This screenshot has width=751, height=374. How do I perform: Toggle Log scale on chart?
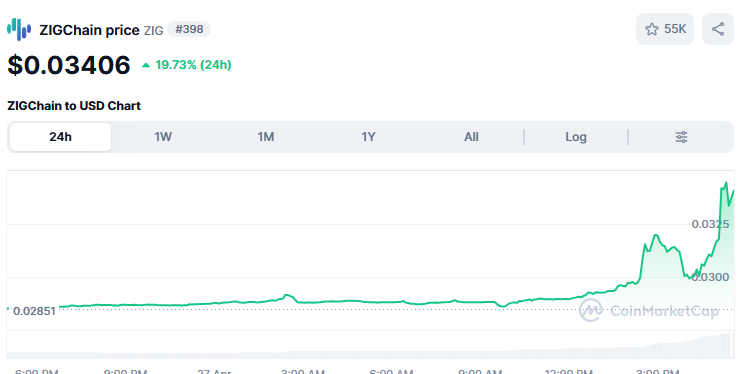pos(576,137)
